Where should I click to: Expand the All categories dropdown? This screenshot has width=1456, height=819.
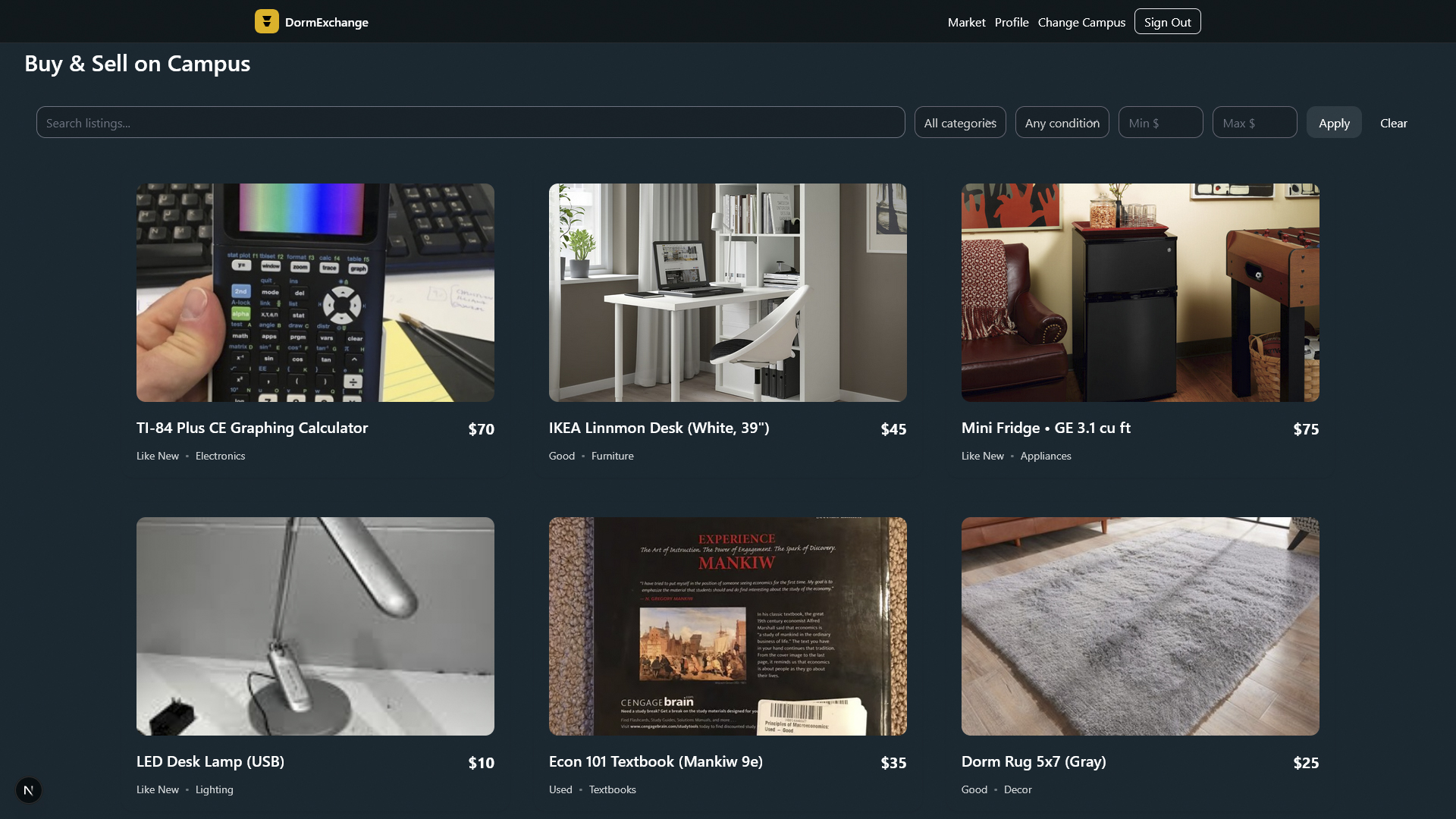click(x=959, y=123)
